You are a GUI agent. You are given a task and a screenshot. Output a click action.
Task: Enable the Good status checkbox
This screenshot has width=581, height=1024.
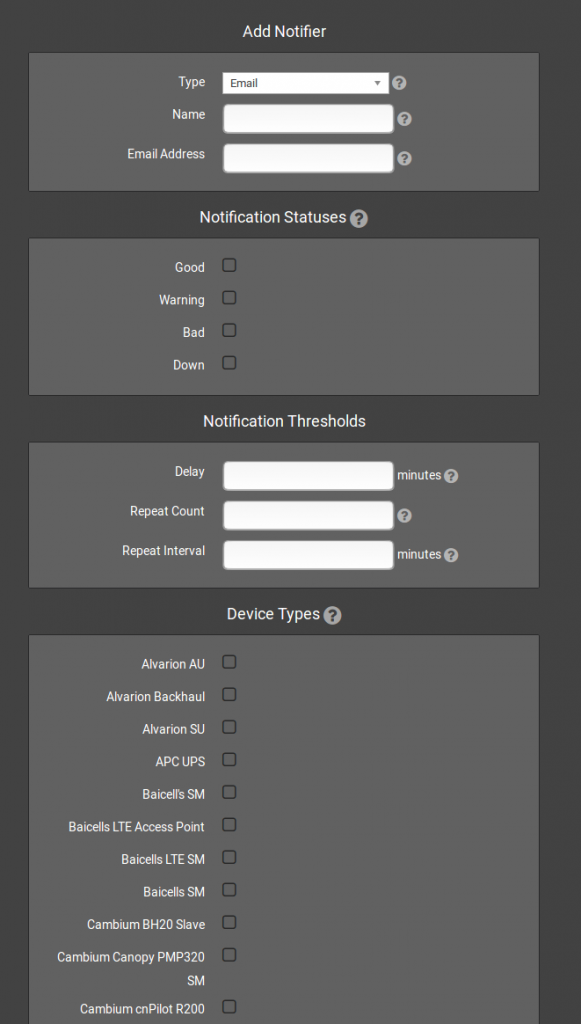click(x=229, y=265)
